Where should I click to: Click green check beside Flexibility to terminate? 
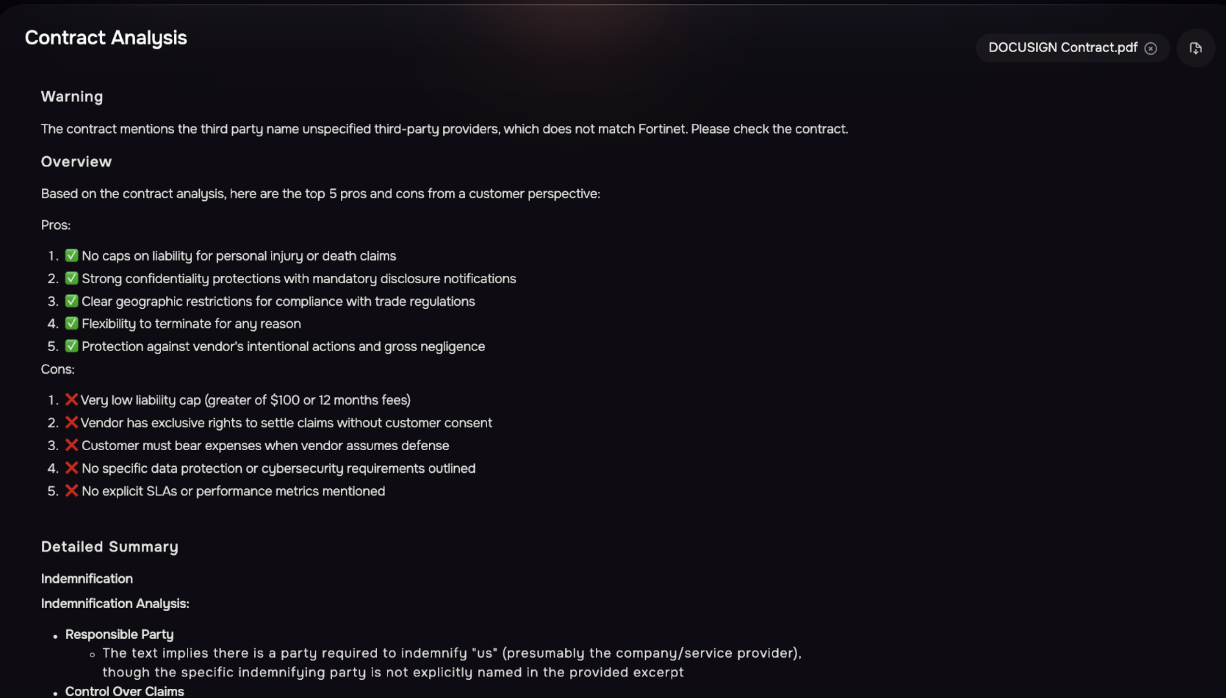point(72,324)
